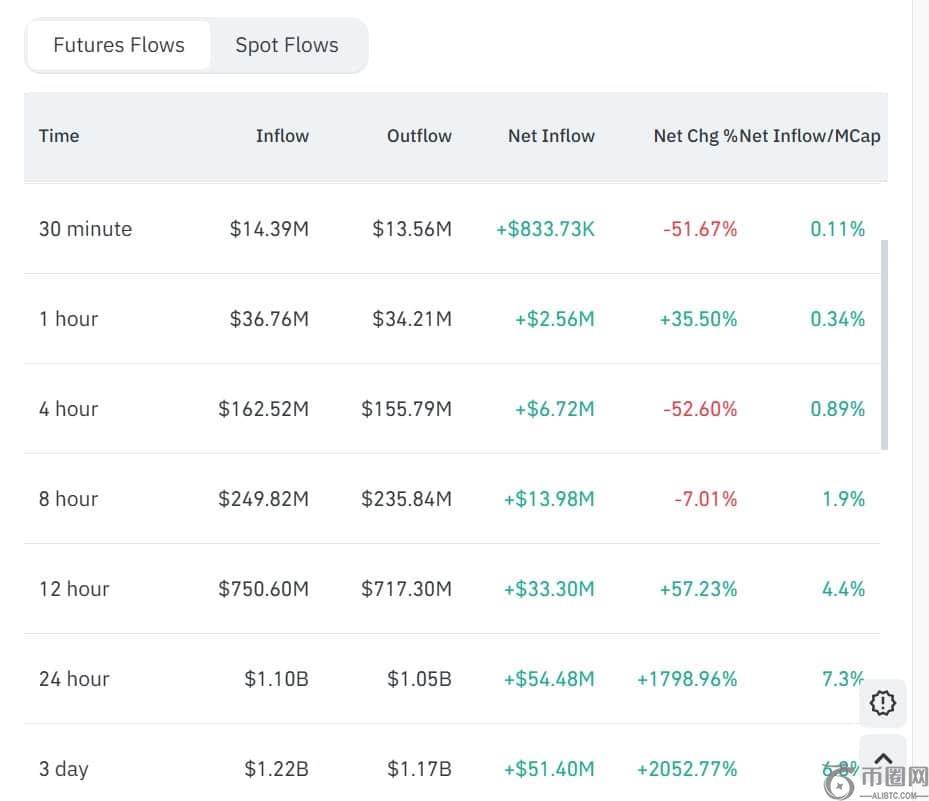929x801 pixels.
Task: Click the 12 hour outflow value $717.30M
Action: coord(406,589)
